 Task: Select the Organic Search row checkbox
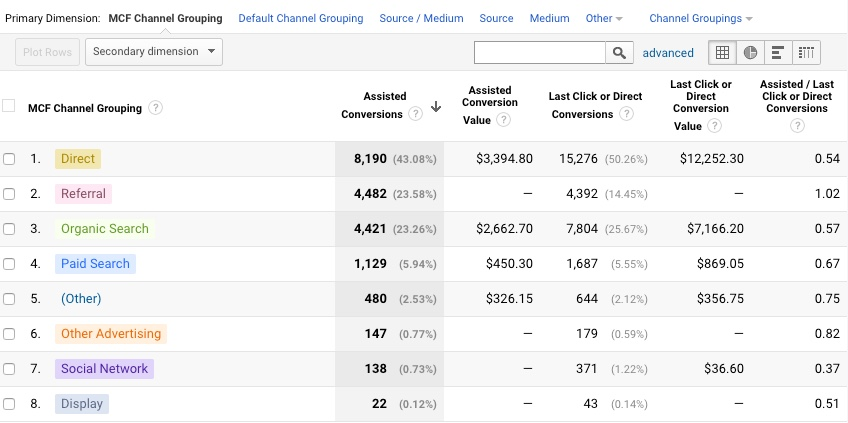pyautogui.click(x=10, y=229)
